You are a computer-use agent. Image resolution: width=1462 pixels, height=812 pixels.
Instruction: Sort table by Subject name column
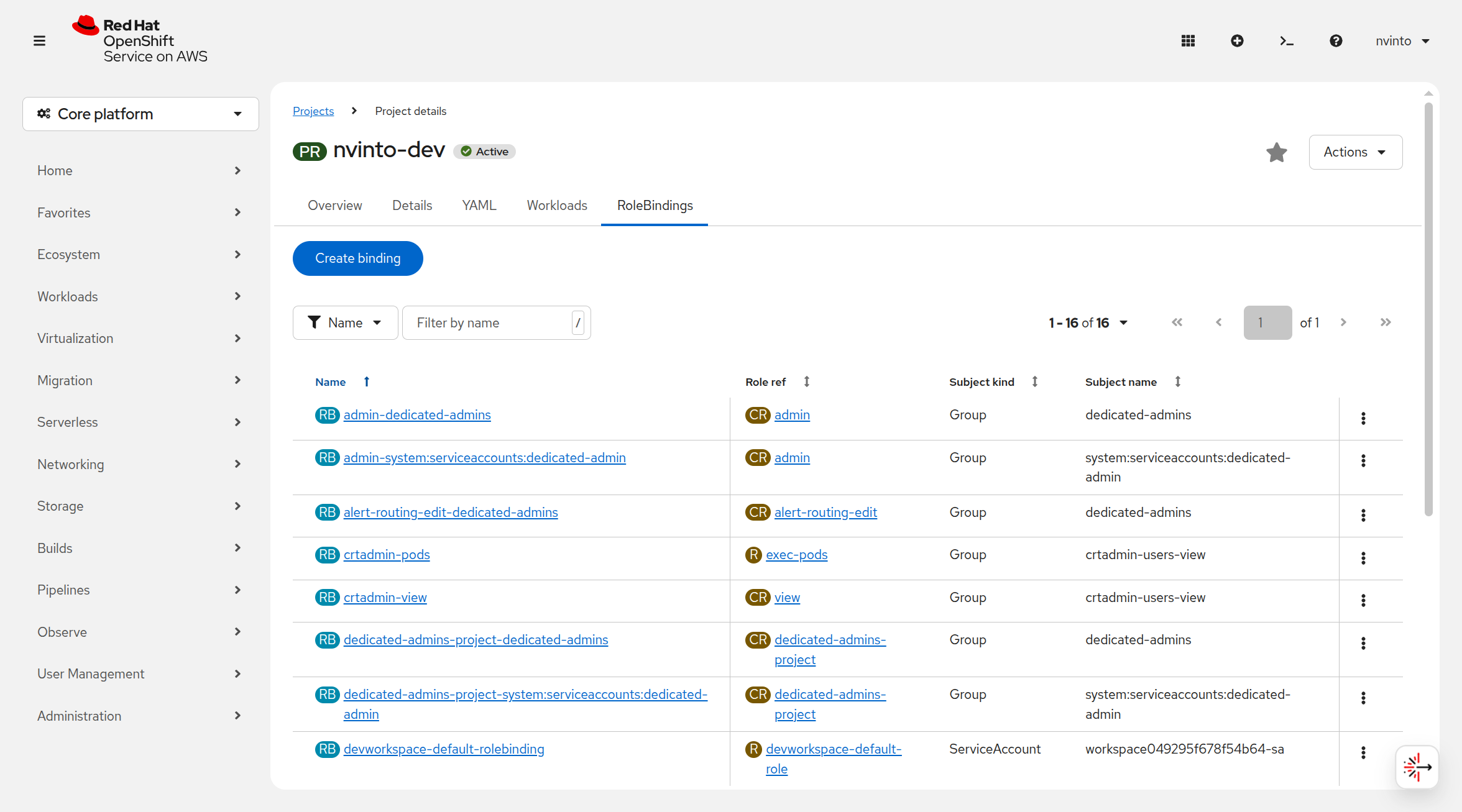point(1177,381)
